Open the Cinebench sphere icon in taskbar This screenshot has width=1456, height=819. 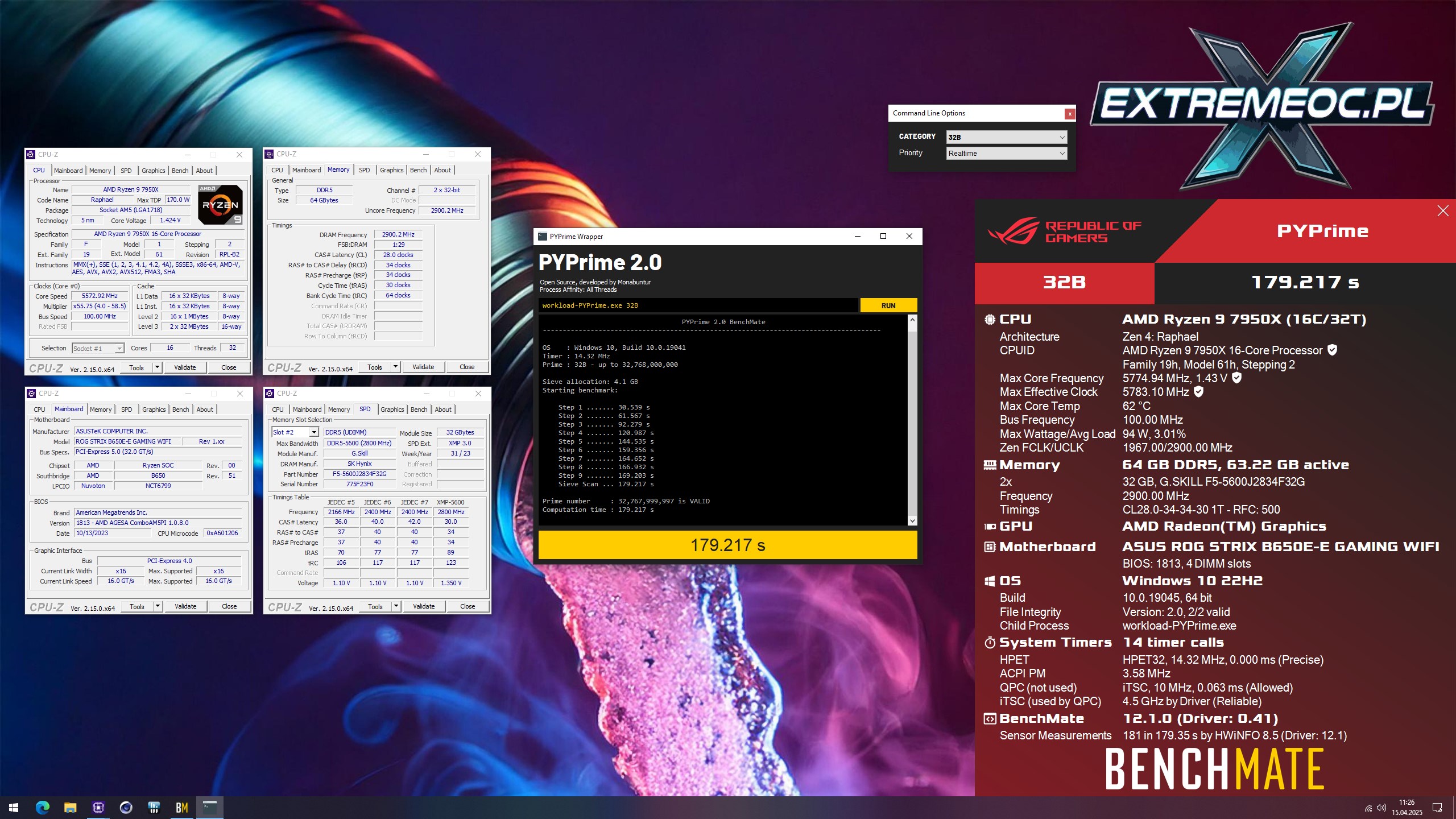click(126, 808)
